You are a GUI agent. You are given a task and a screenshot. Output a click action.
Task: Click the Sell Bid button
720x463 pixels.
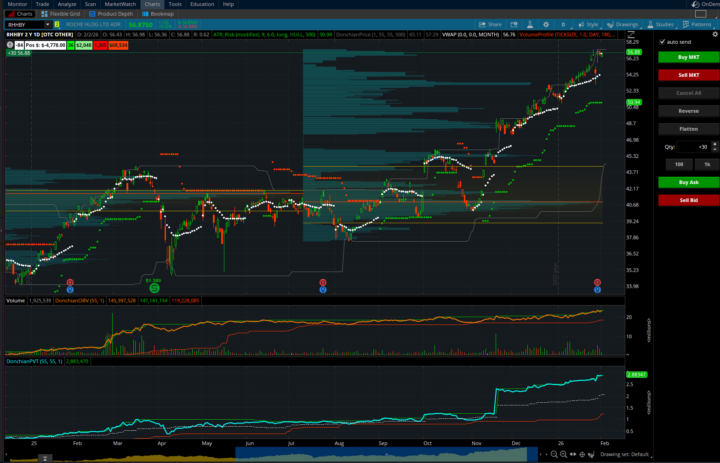click(x=689, y=200)
